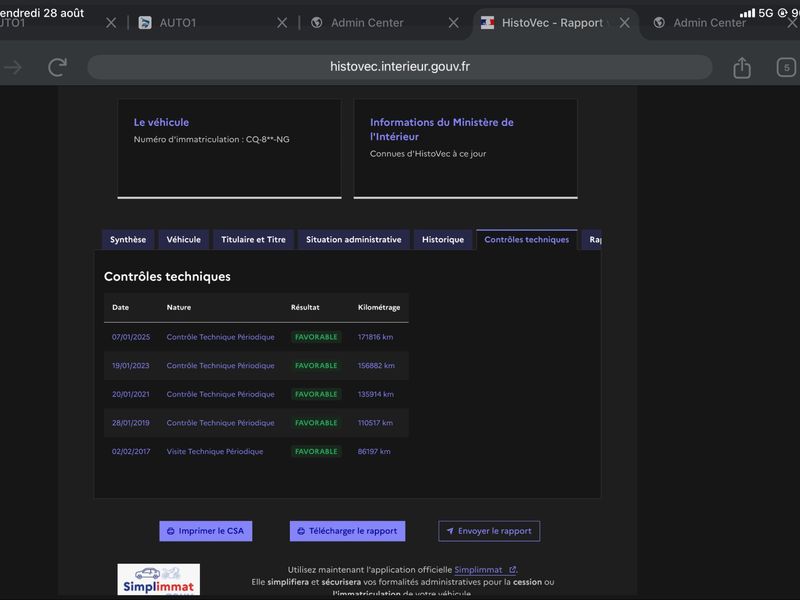
Task: Click the Date column header
Action: point(120,307)
